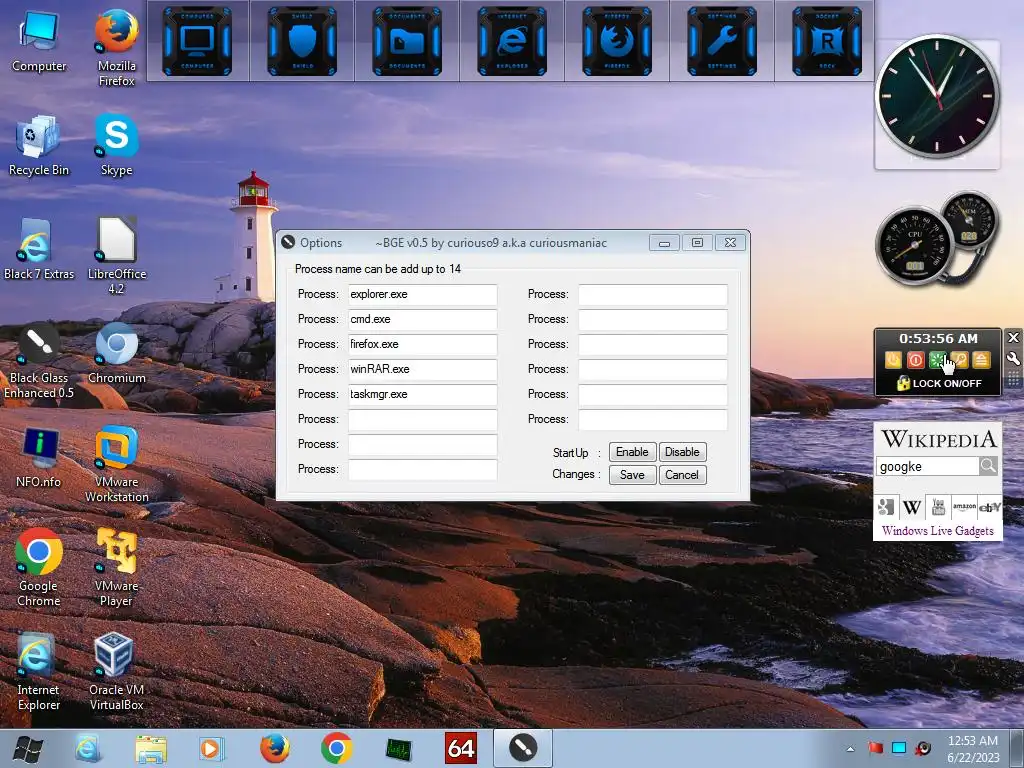Click the eject icon in shutdown gadget
This screenshot has height=768, width=1024.
[x=981, y=360]
